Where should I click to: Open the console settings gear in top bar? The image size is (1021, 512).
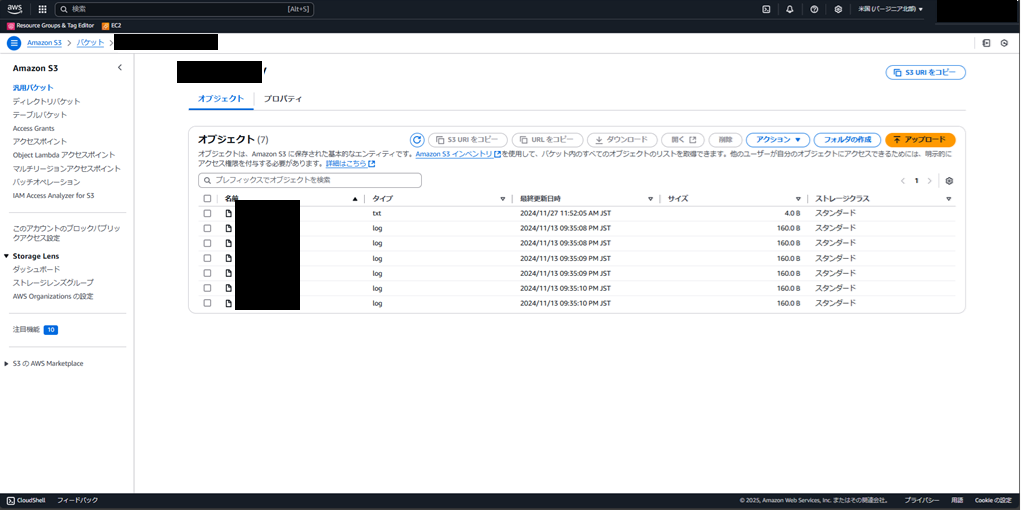click(838, 9)
